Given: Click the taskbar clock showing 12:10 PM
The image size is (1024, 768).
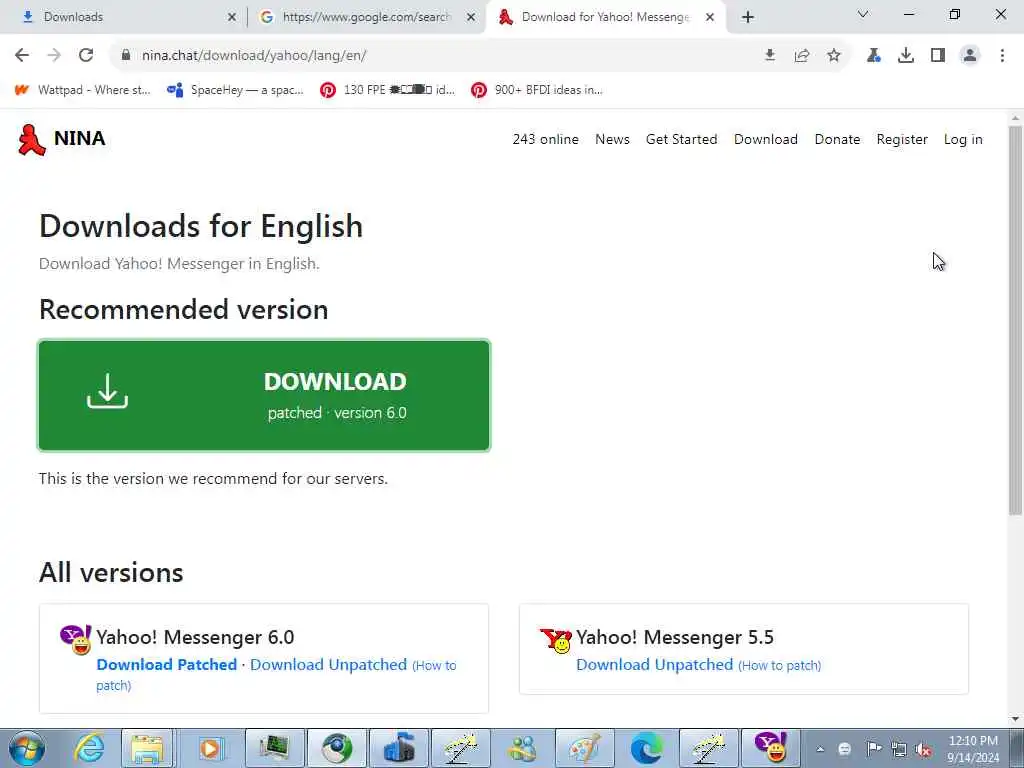Looking at the screenshot, I should tap(973, 749).
